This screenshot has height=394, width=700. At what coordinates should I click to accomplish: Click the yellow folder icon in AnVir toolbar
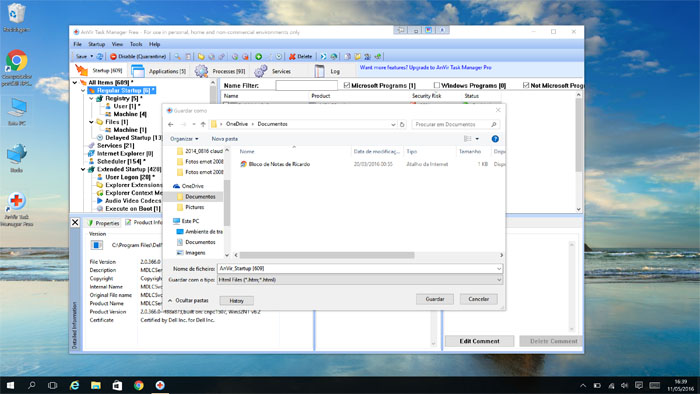click(x=201, y=57)
